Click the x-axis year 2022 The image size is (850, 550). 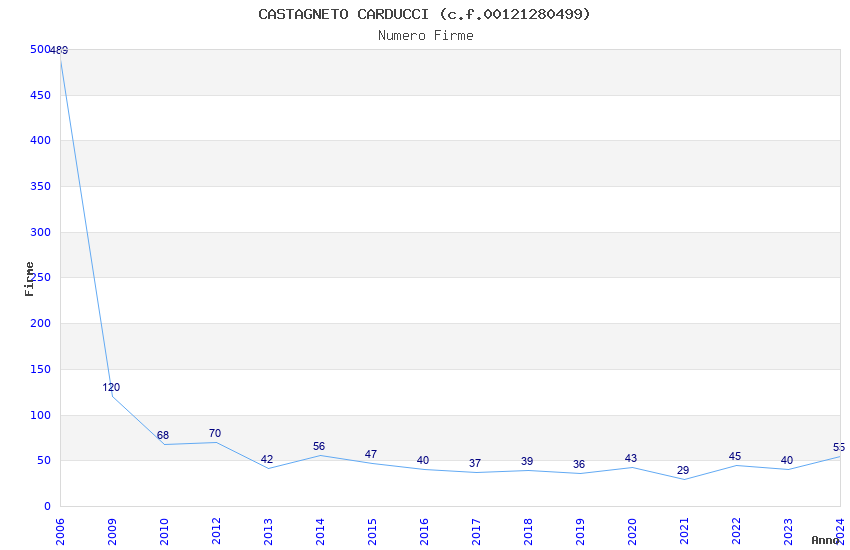736,532
